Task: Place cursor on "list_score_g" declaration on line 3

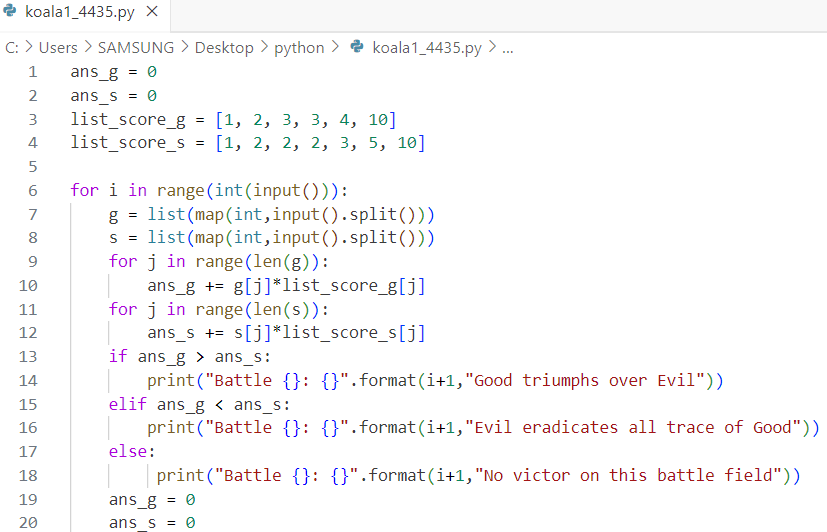Action: click(128, 120)
